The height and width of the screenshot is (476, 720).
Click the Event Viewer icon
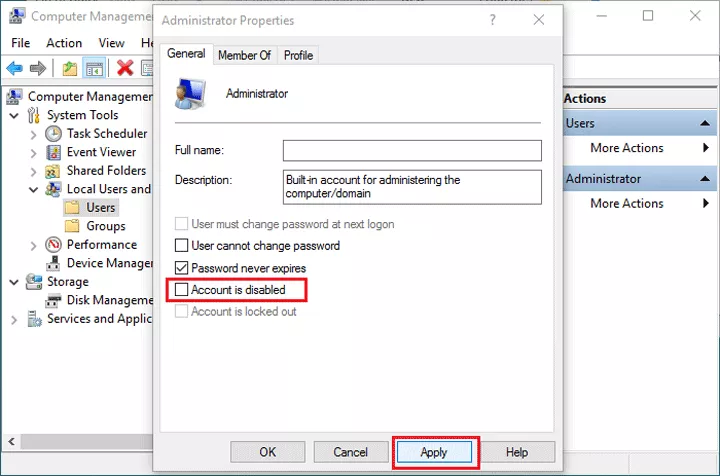click(53, 152)
